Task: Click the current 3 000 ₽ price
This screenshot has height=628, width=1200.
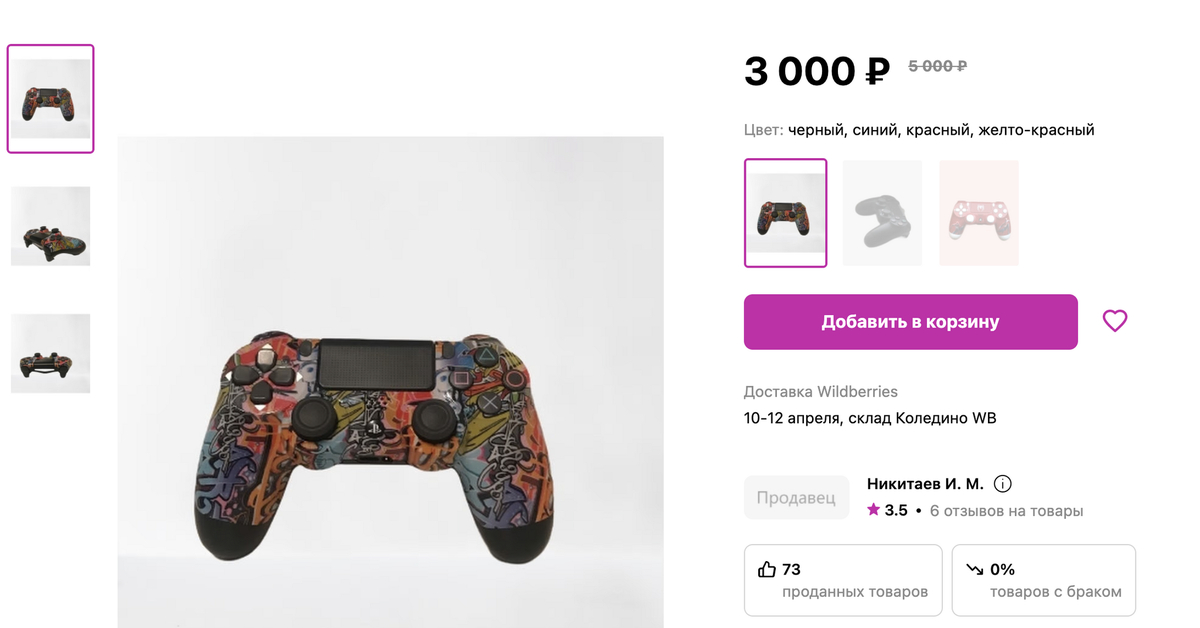Action: pyautogui.click(x=816, y=71)
